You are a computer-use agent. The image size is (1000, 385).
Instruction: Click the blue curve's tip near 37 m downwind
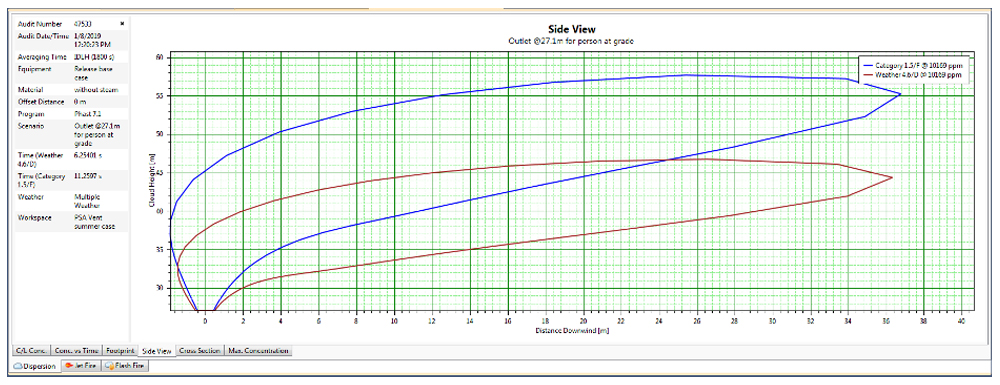[x=900, y=94]
